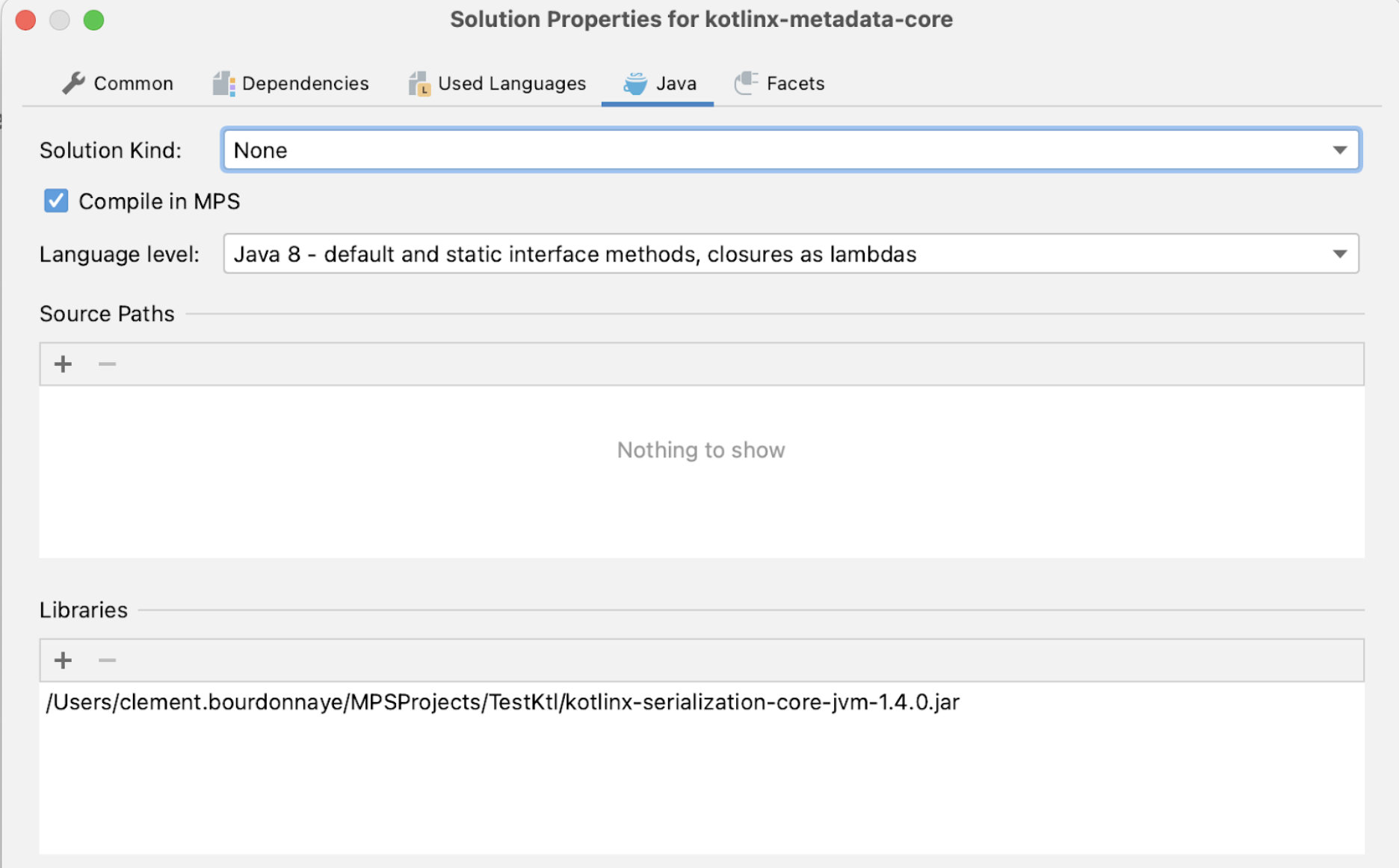Click the Facets plug icon
This screenshot has width=1399, height=868.
click(x=745, y=83)
